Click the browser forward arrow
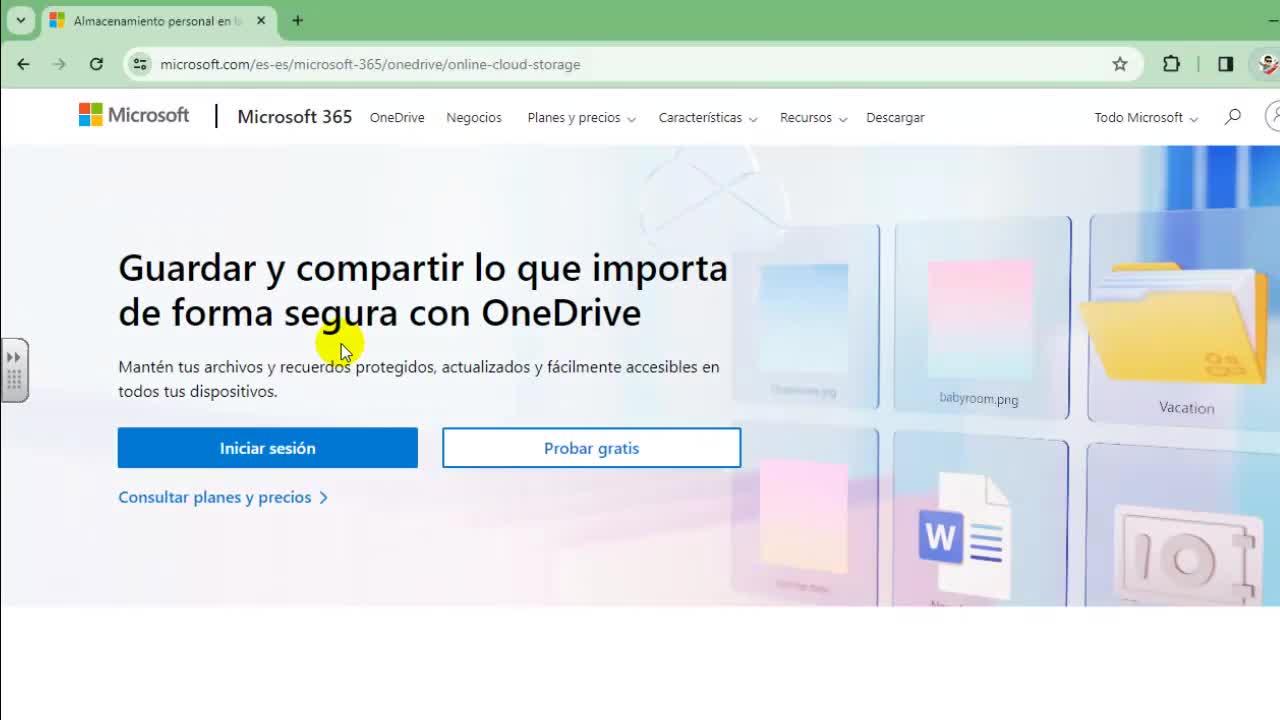Viewport: 1280px width, 720px height. tap(59, 64)
